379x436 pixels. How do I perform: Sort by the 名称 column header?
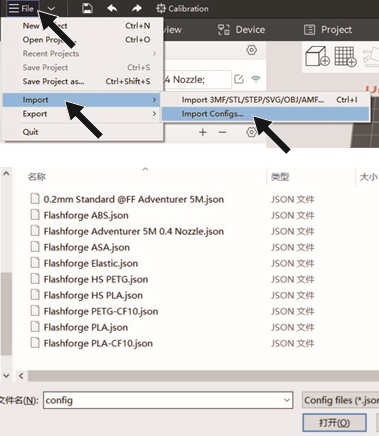[37, 177]
